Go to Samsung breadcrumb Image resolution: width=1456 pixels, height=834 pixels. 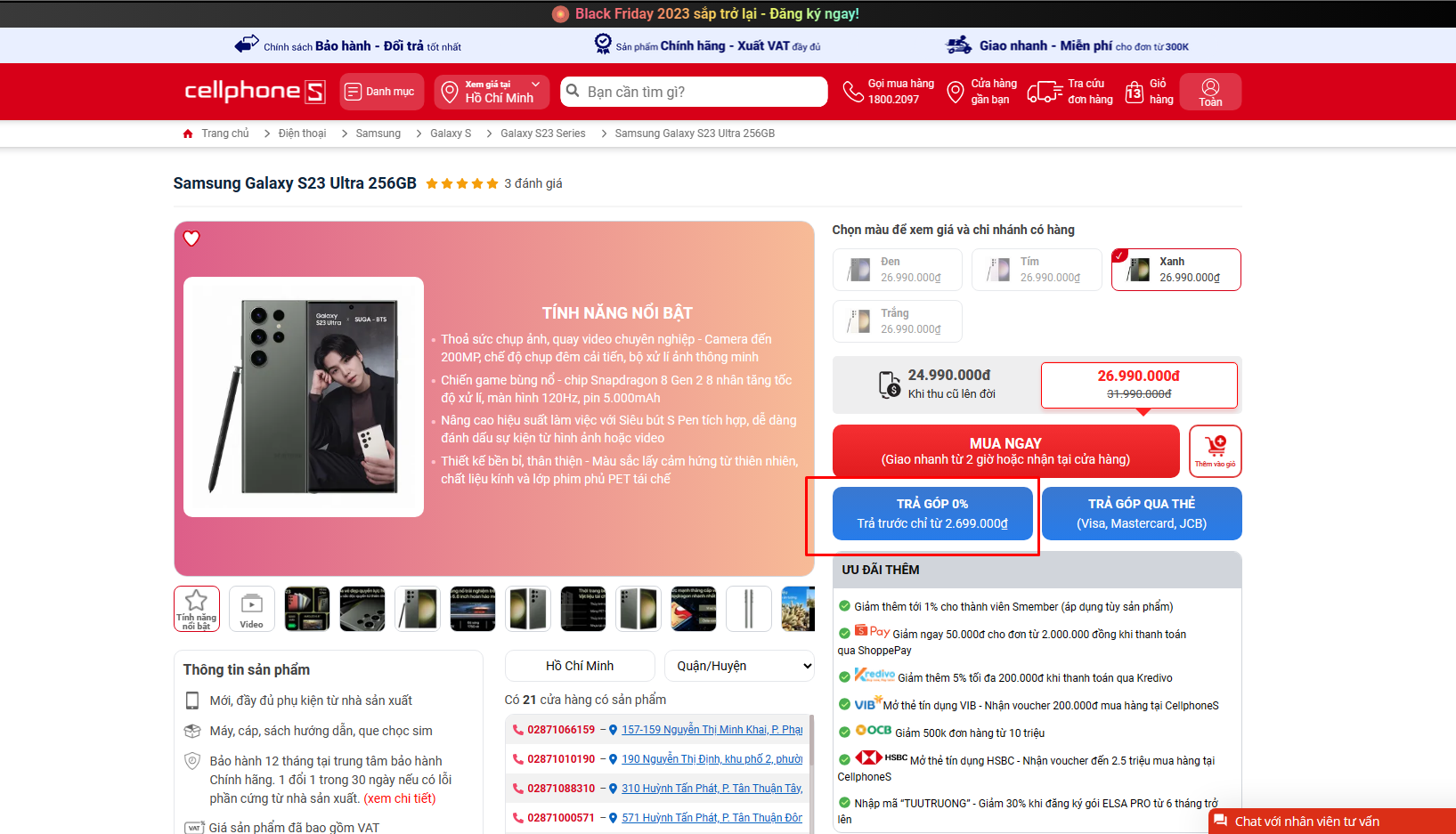point(378,134)
